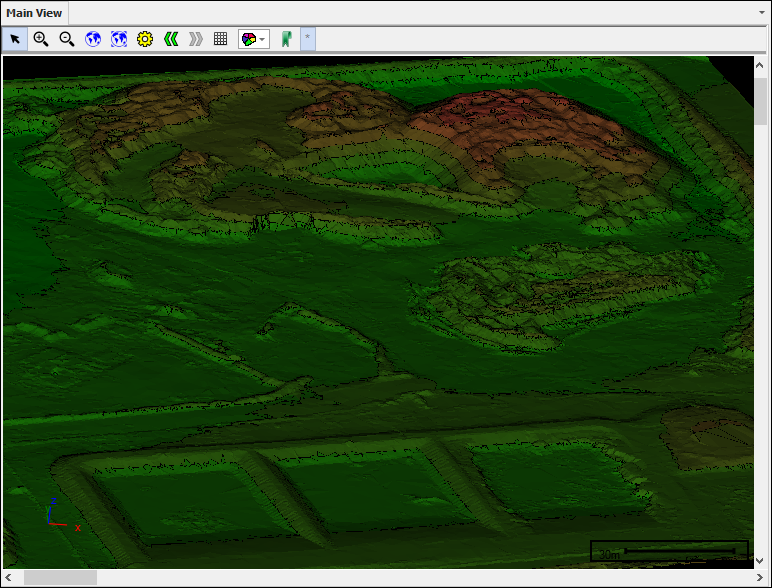The height and width of the screenshot is (588, 772).
Task: Select the arrow pointer tool
Action: click(x=15, y=39)
